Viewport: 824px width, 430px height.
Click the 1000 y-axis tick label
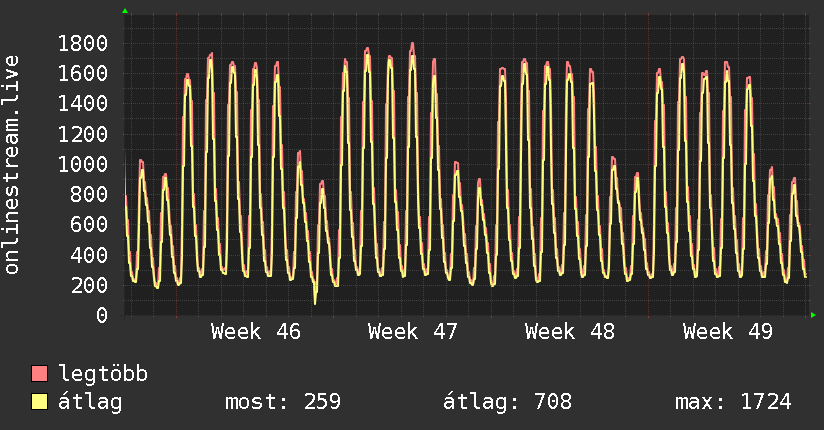coord(83,165)
